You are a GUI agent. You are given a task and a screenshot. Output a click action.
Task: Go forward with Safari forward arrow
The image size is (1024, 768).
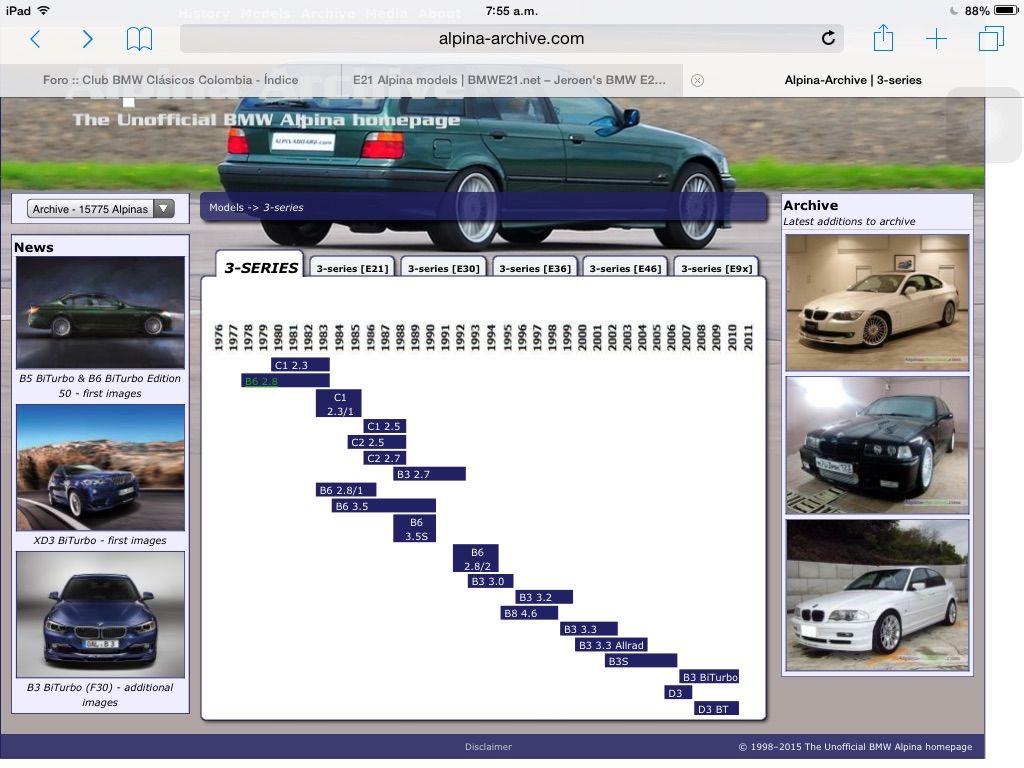87,39
